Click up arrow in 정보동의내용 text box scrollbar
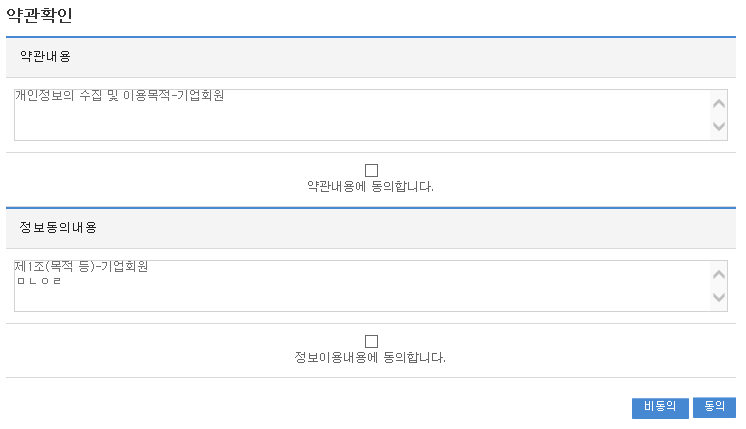This screenshot has height=429, width=746. tap(718, 274)
